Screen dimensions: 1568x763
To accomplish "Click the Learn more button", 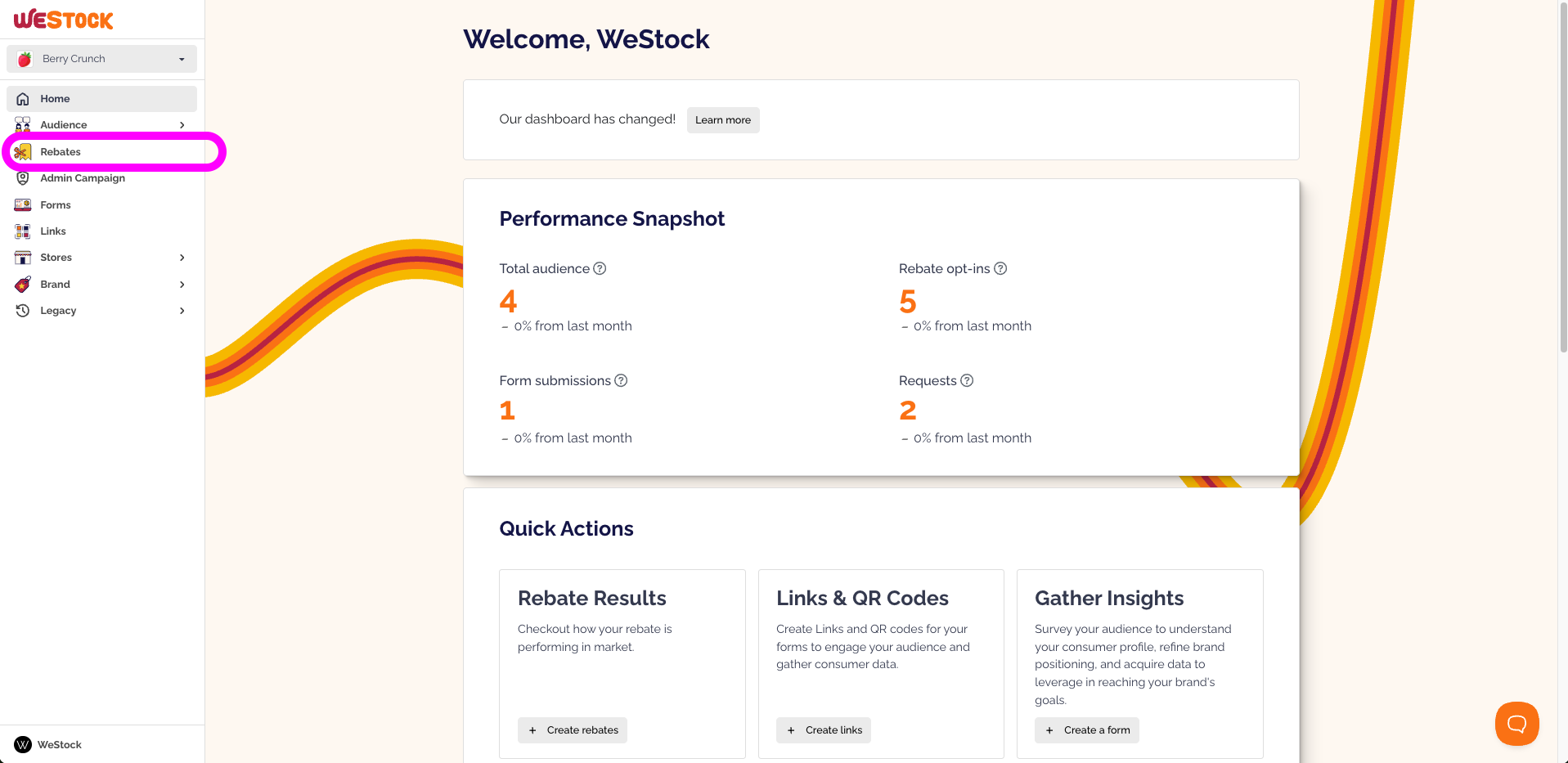I will 723,120.
